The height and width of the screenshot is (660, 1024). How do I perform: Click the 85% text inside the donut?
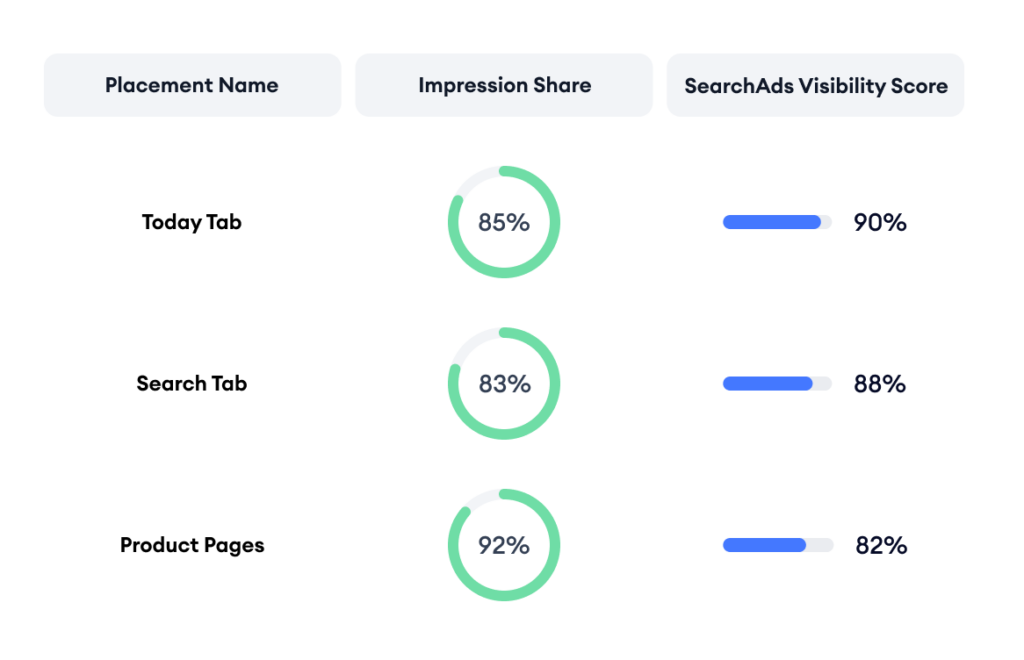click(x=504, y=223)
